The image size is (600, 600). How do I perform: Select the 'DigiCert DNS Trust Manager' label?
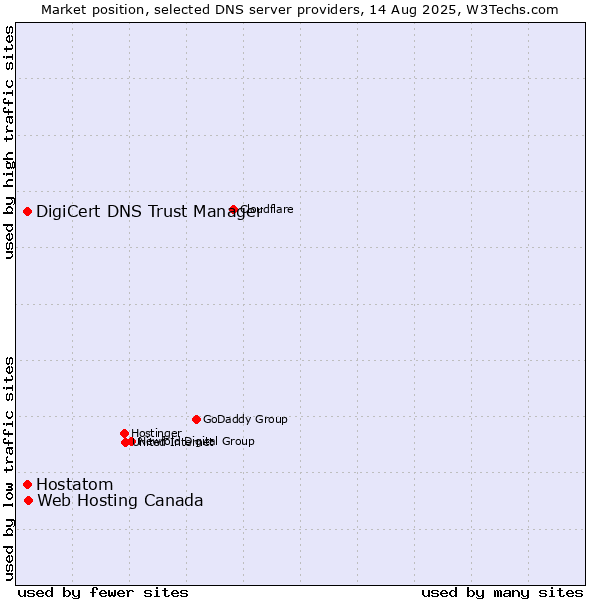pyautogui.click(x=149, y=212)
